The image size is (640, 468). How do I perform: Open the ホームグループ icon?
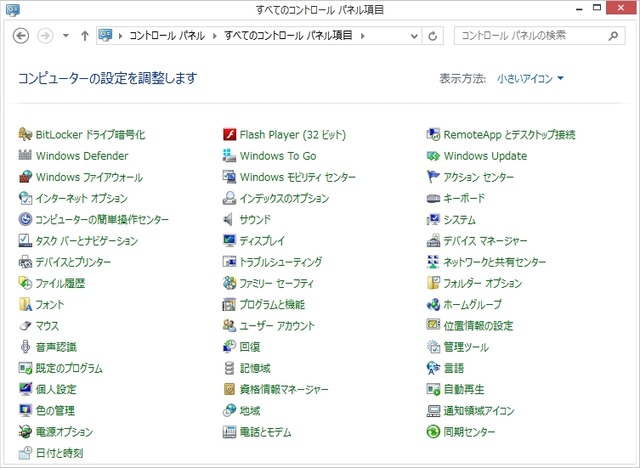click(x=433, y=304)
